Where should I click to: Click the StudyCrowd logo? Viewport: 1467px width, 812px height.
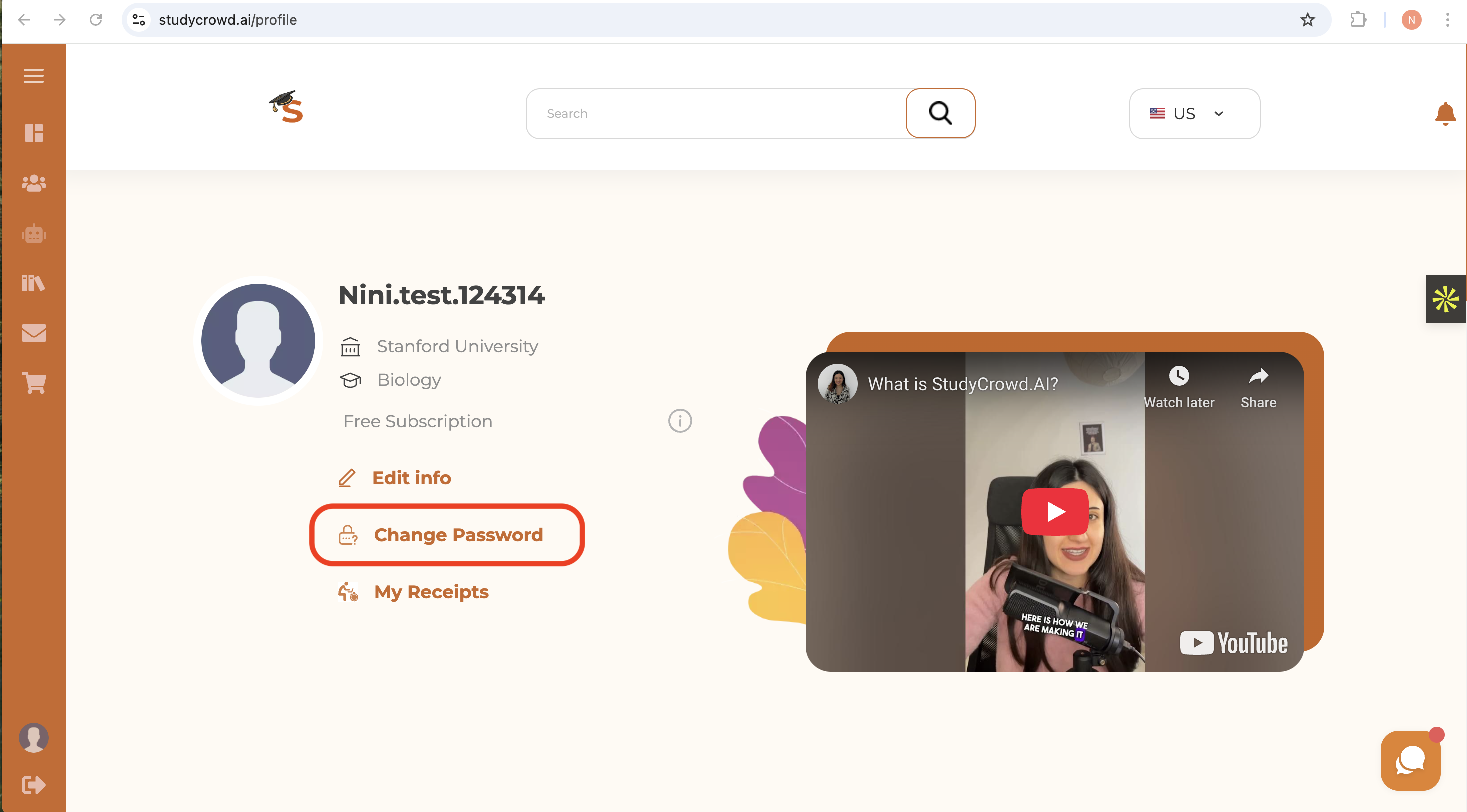(x=286, y=107)
